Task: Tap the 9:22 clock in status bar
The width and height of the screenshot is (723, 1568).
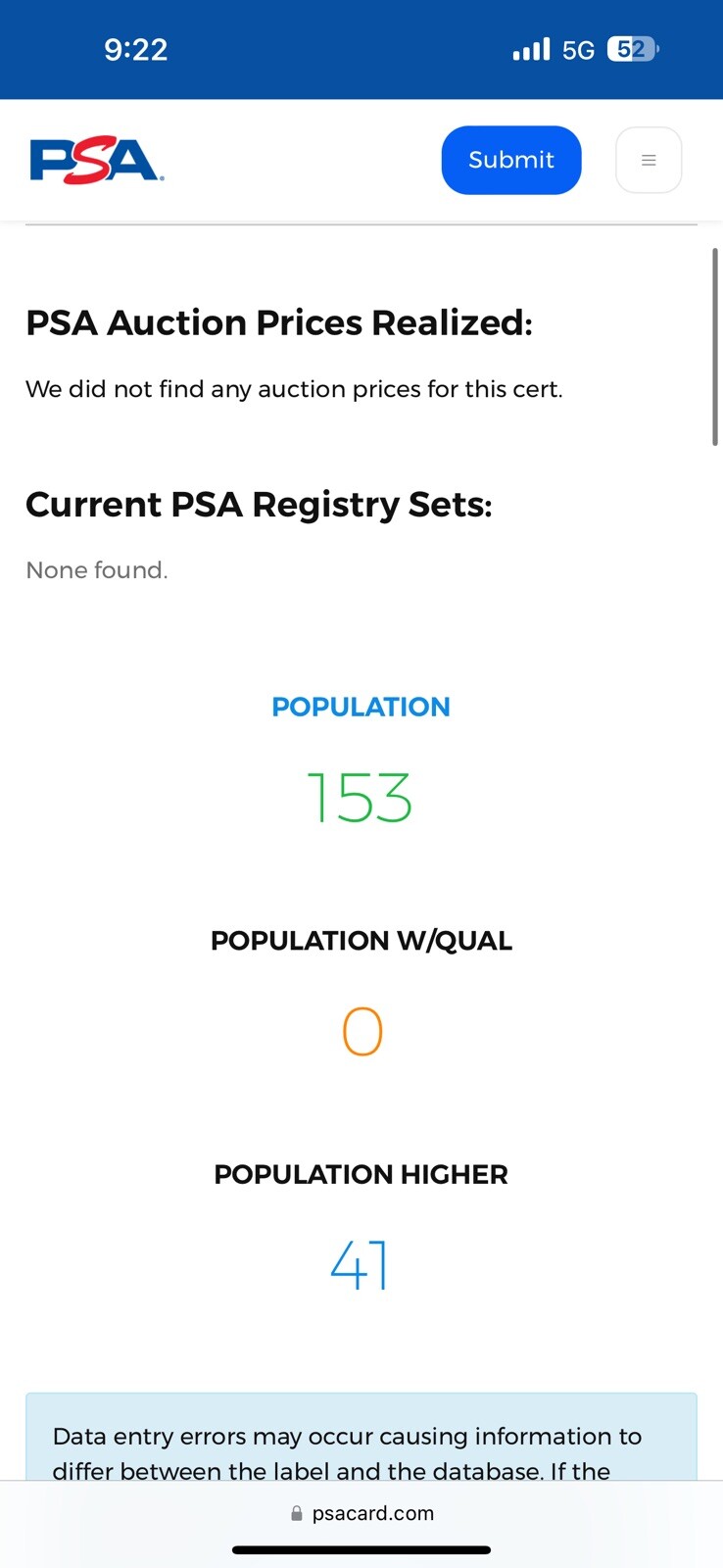Action: [x=136, y=49]
